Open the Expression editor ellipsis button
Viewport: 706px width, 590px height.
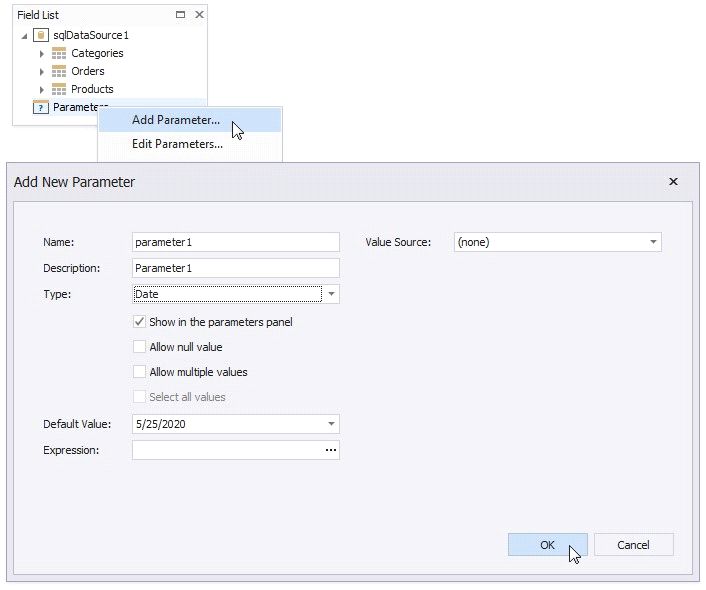click(330, 451)
